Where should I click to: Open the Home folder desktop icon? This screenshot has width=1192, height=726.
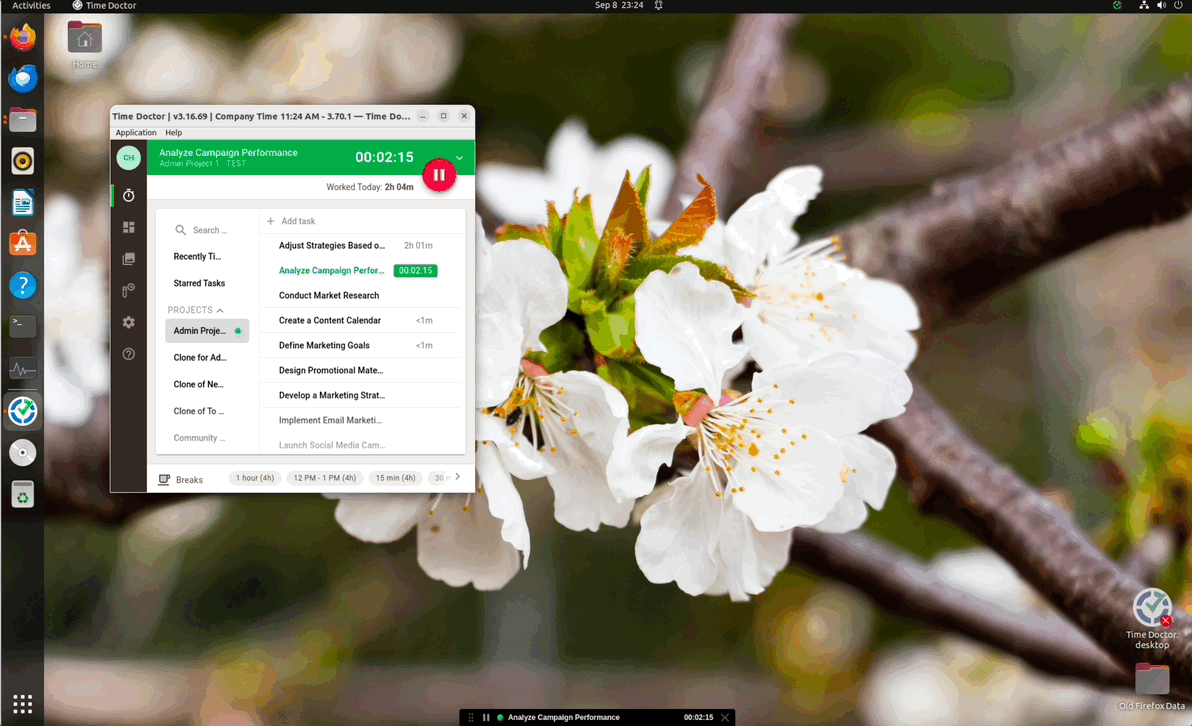84,44
